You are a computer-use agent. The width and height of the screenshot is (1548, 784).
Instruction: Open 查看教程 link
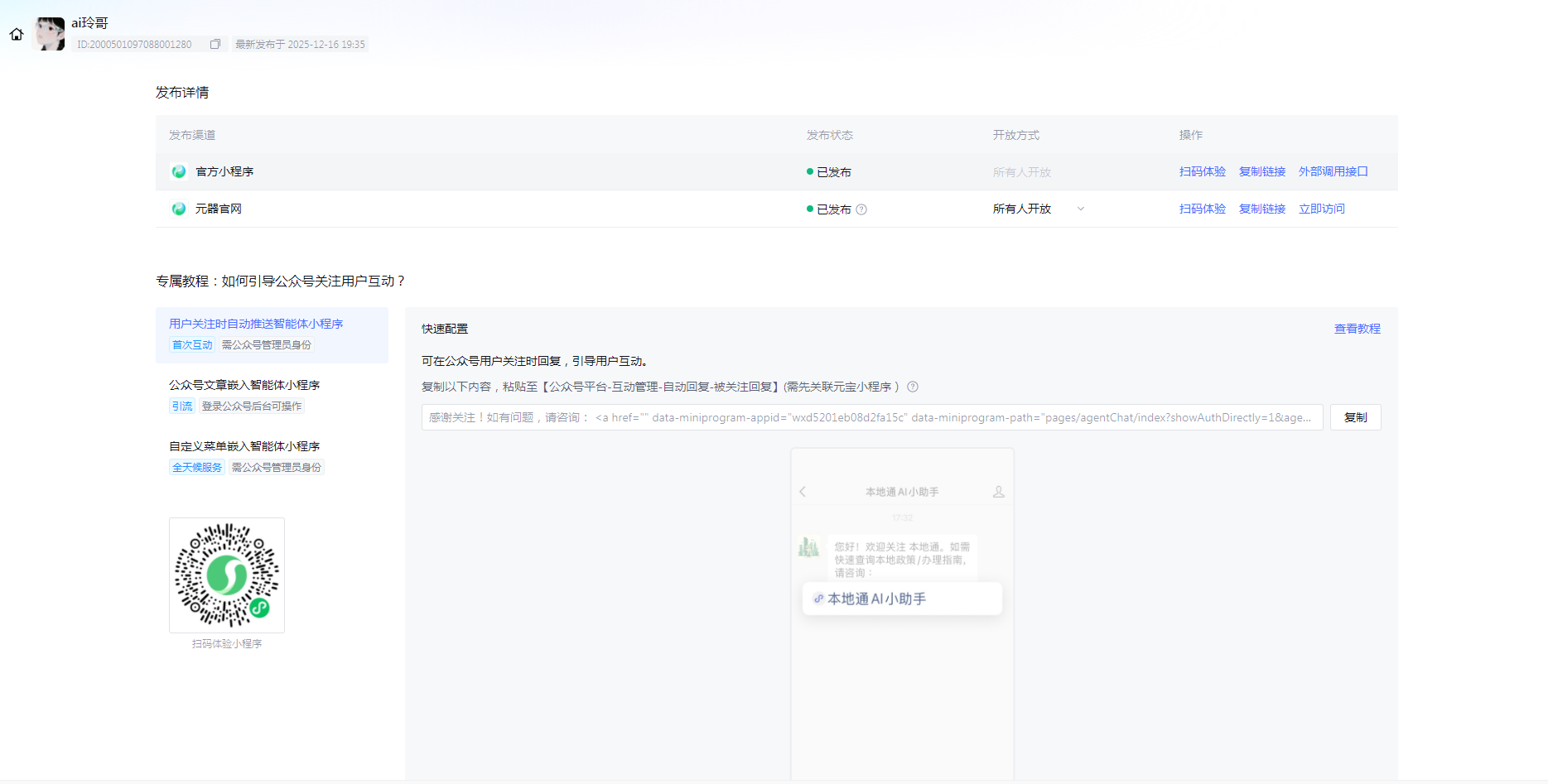pos(1357,329)
